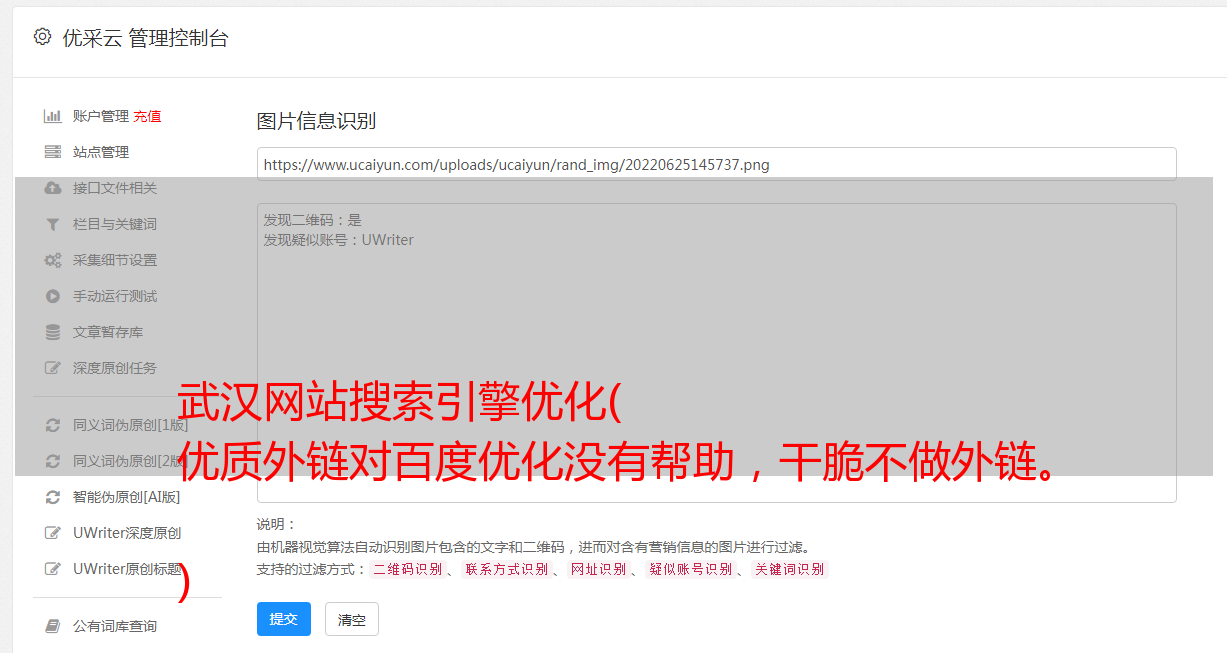Open 接口文件相关 menu item
The height and width of the screenshot is (653, 1227).
point(114,188)
